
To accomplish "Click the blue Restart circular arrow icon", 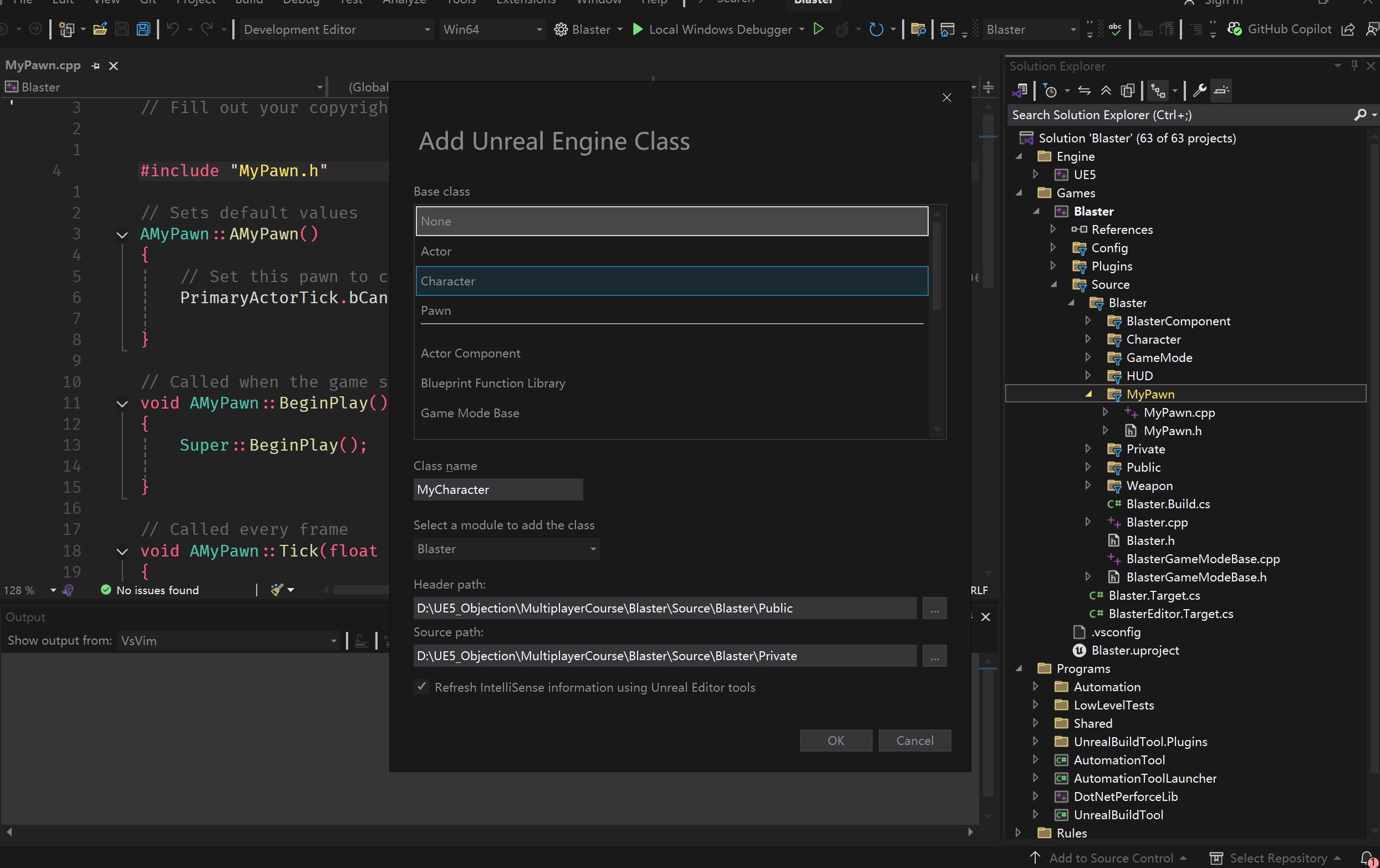I will point(875,29).
